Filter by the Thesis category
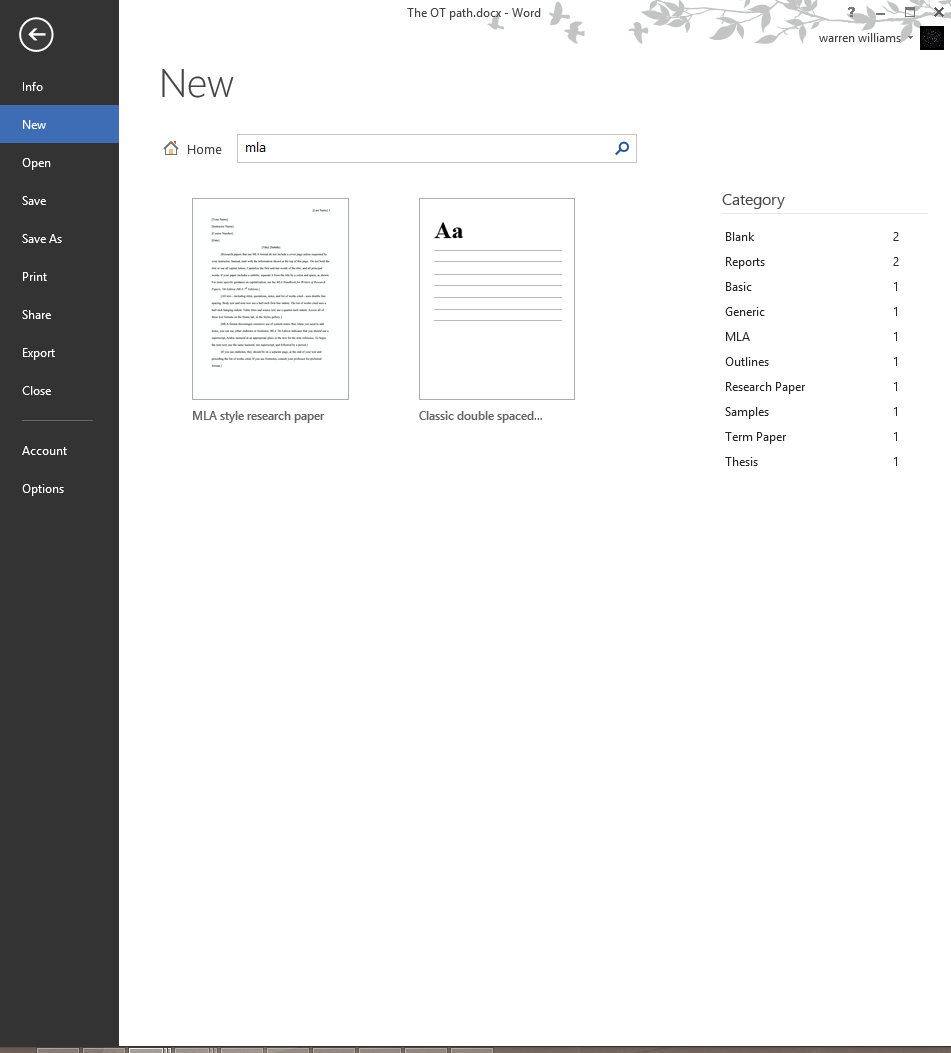 [741, 462]
